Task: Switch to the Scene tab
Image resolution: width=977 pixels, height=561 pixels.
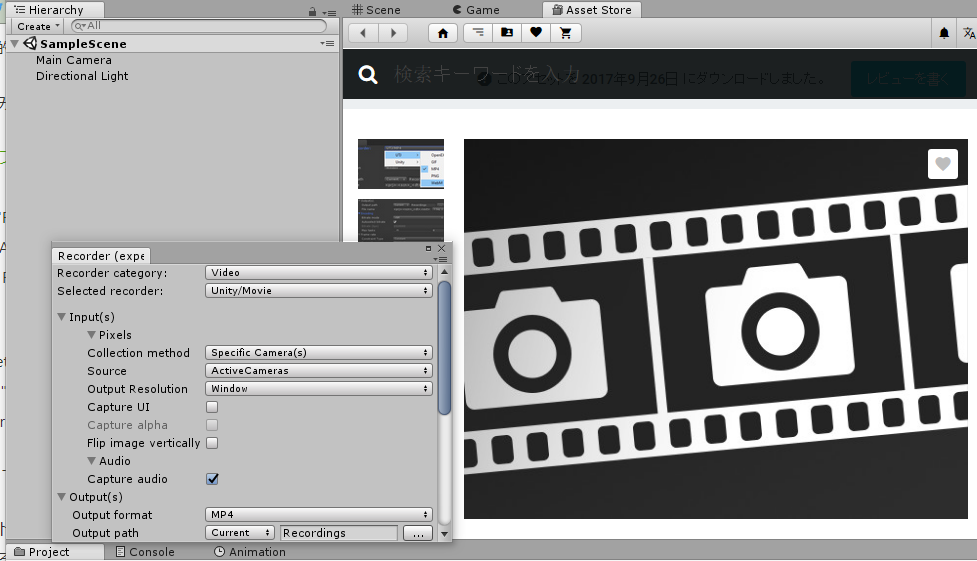Action: (376, 10)
